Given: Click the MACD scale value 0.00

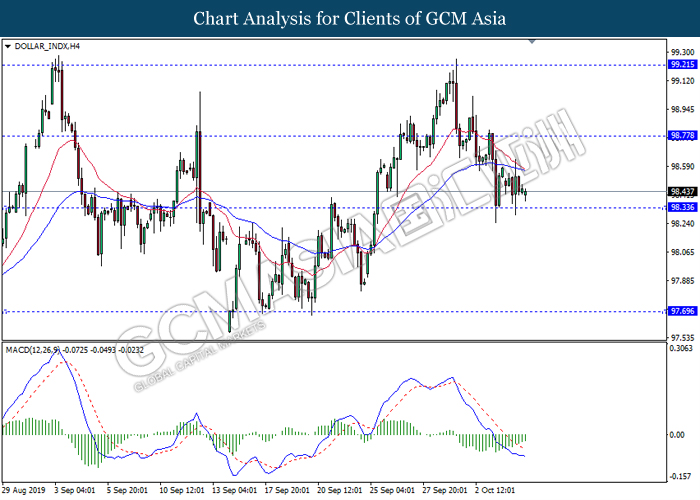Looking at the screenshot, I should coord(677,435).
